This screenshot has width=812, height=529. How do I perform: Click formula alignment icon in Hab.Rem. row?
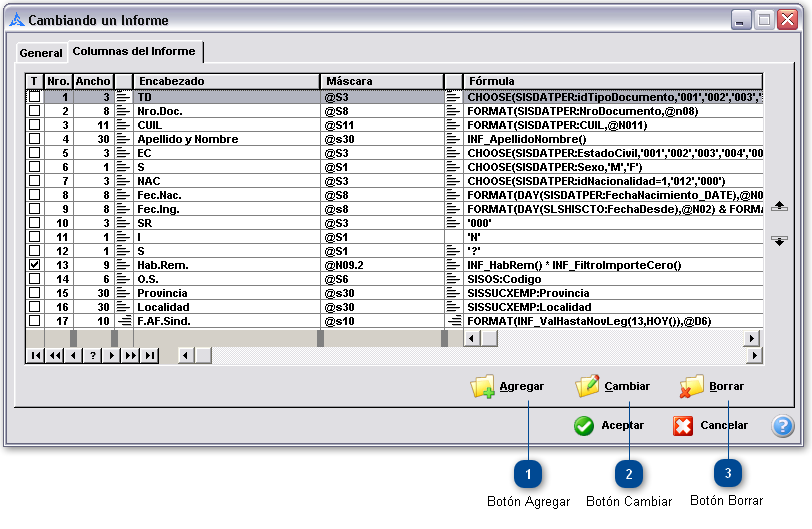[453, 265]
